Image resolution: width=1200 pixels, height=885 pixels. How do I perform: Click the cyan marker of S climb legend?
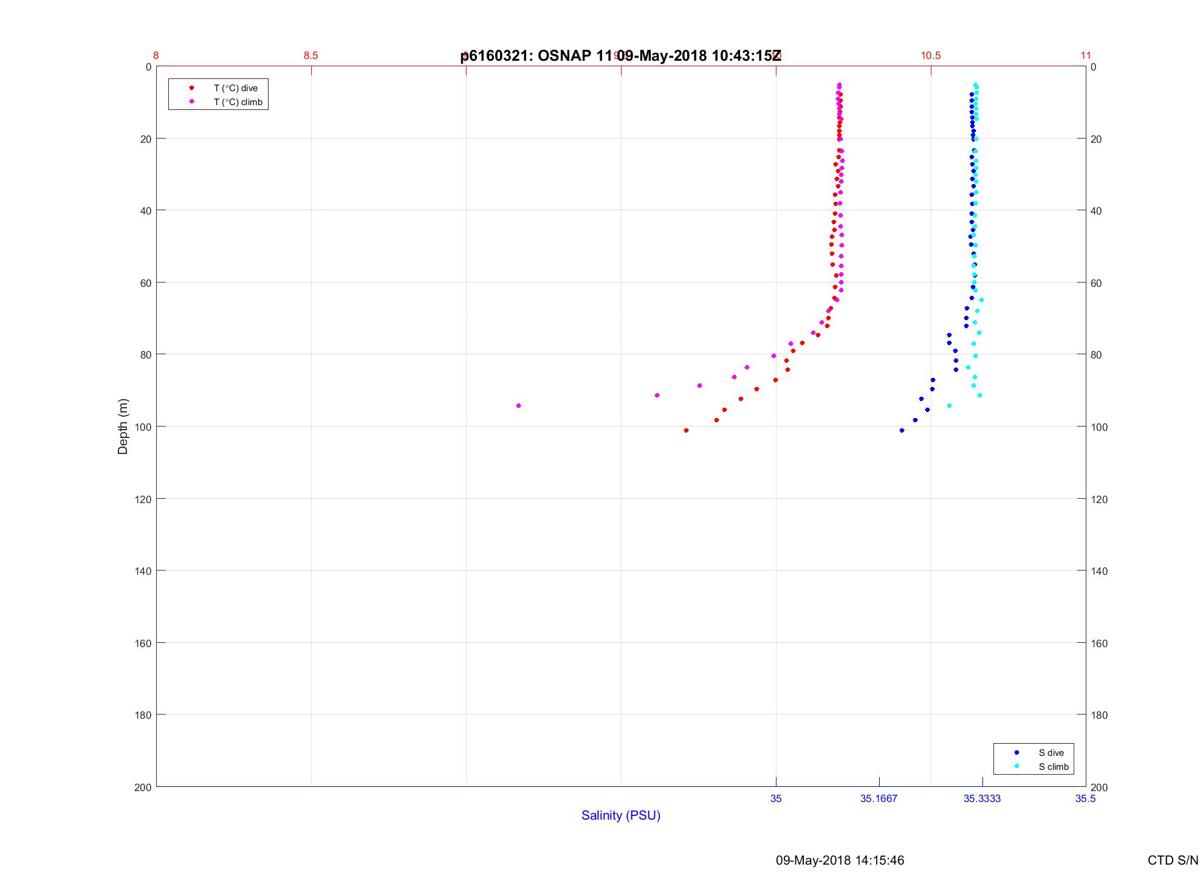pyautogui.click(x=1016, y=767)
